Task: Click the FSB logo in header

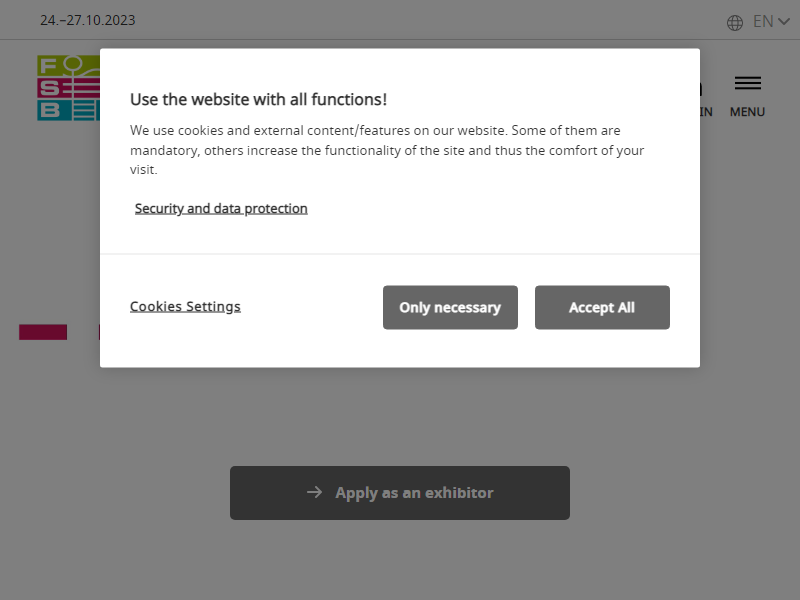Action: (68, 88)
